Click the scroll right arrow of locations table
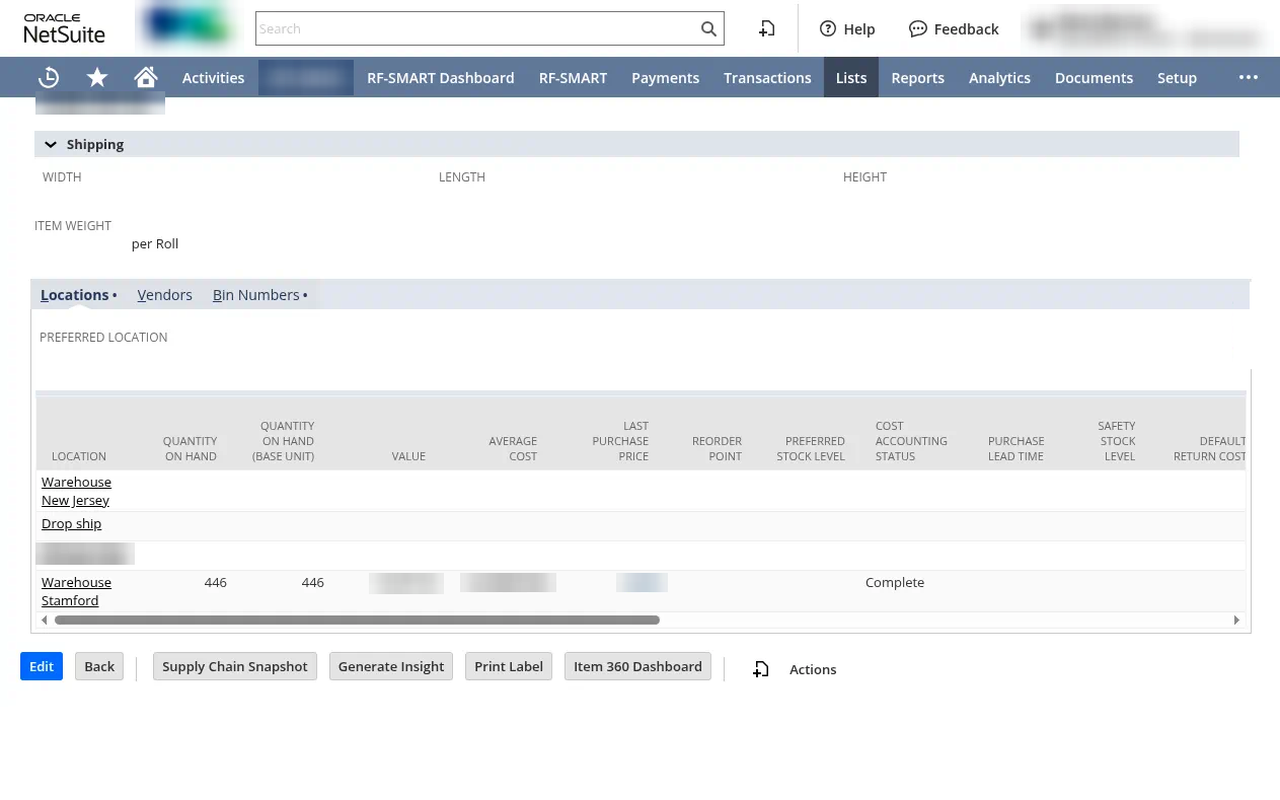 point(1236,620)
